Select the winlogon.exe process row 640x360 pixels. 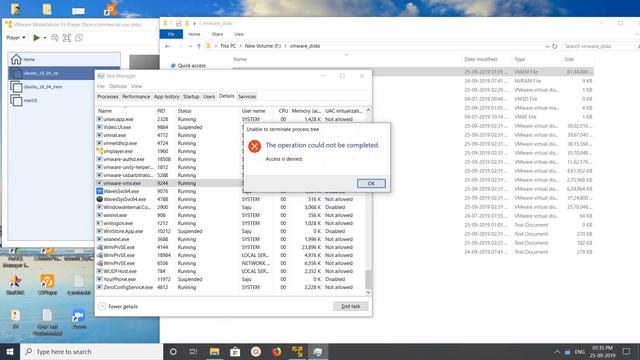[231, 223]
